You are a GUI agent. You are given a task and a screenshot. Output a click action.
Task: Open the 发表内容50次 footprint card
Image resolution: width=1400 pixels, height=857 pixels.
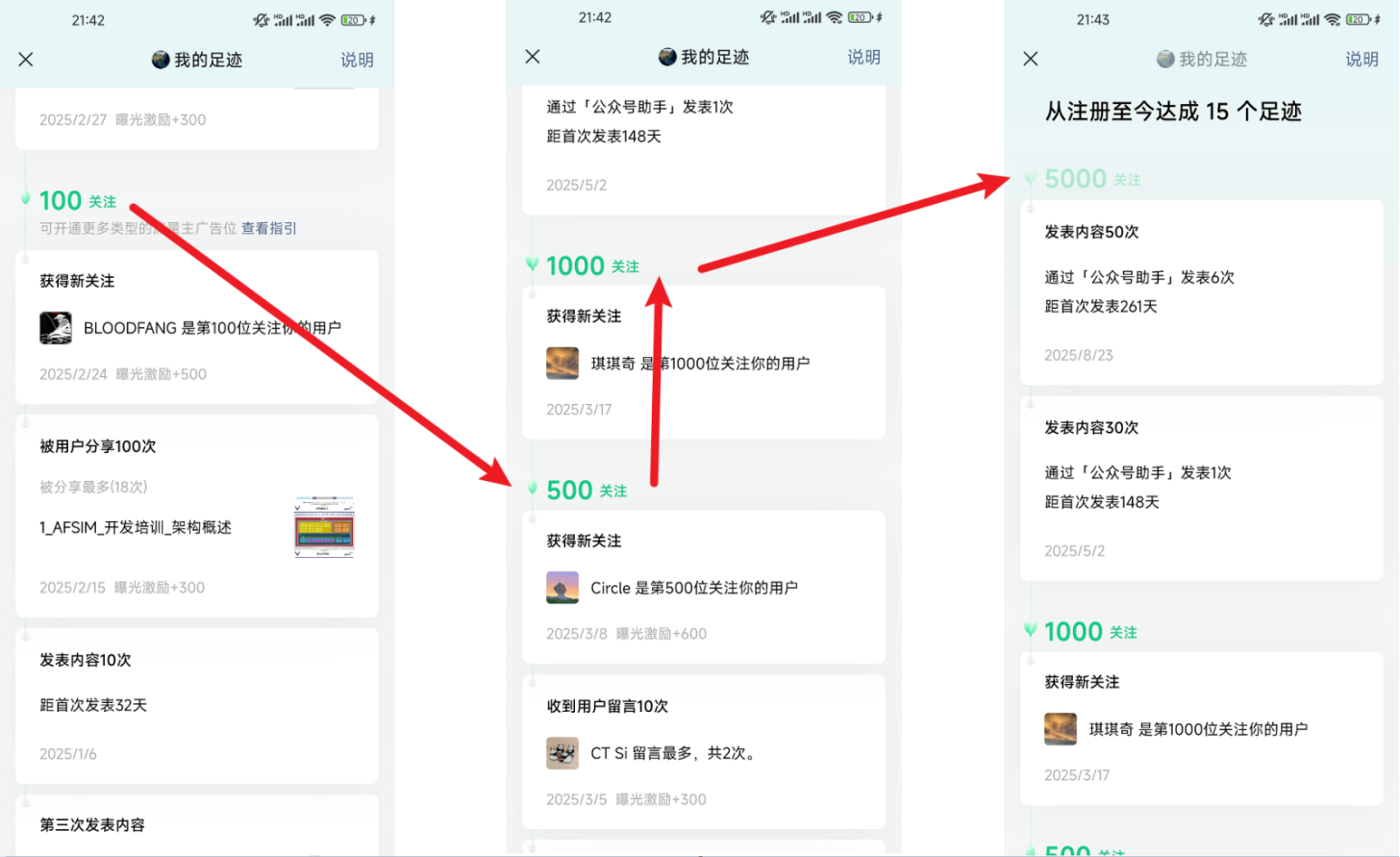click(1201, 293)
